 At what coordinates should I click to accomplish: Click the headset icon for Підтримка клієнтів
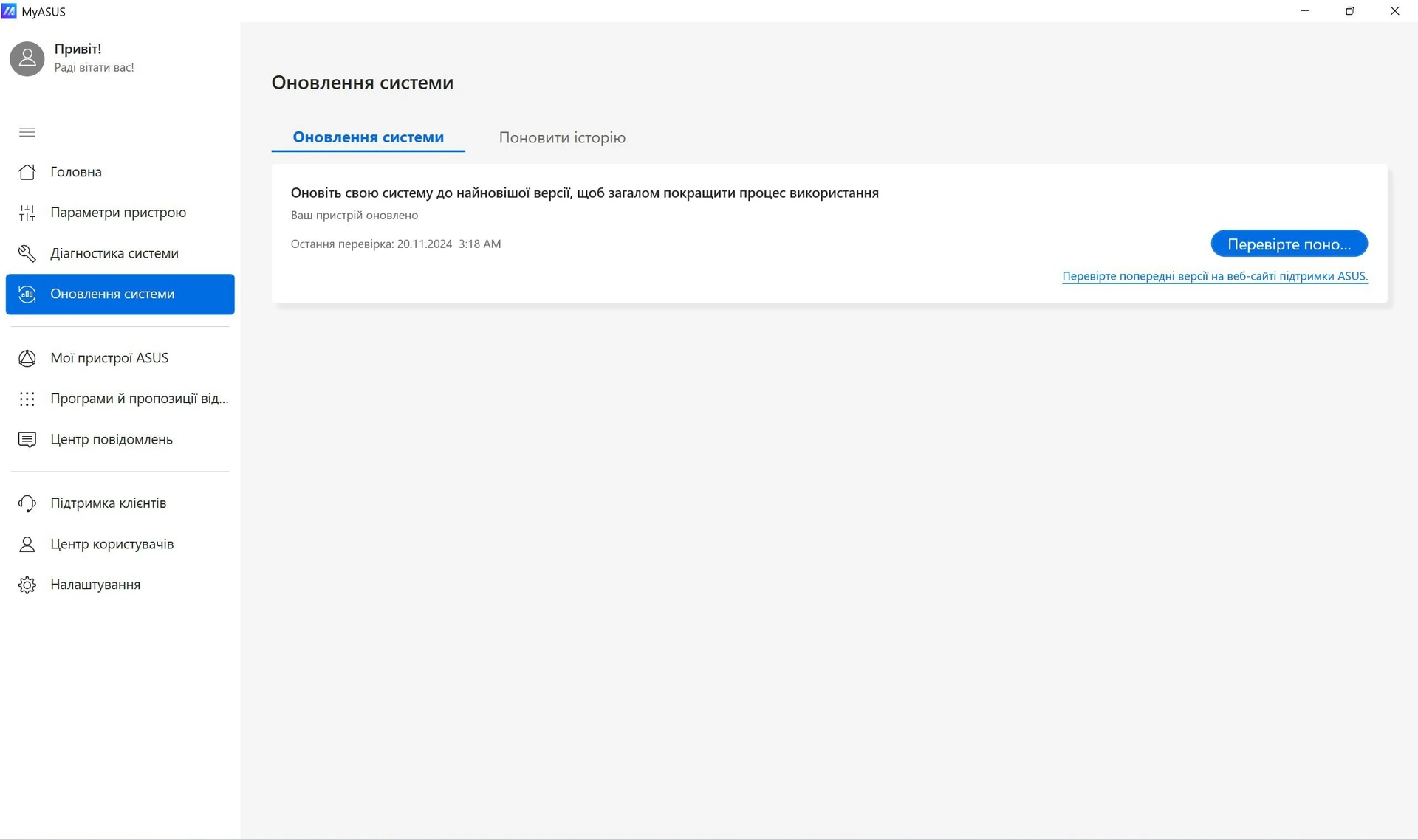27,503
